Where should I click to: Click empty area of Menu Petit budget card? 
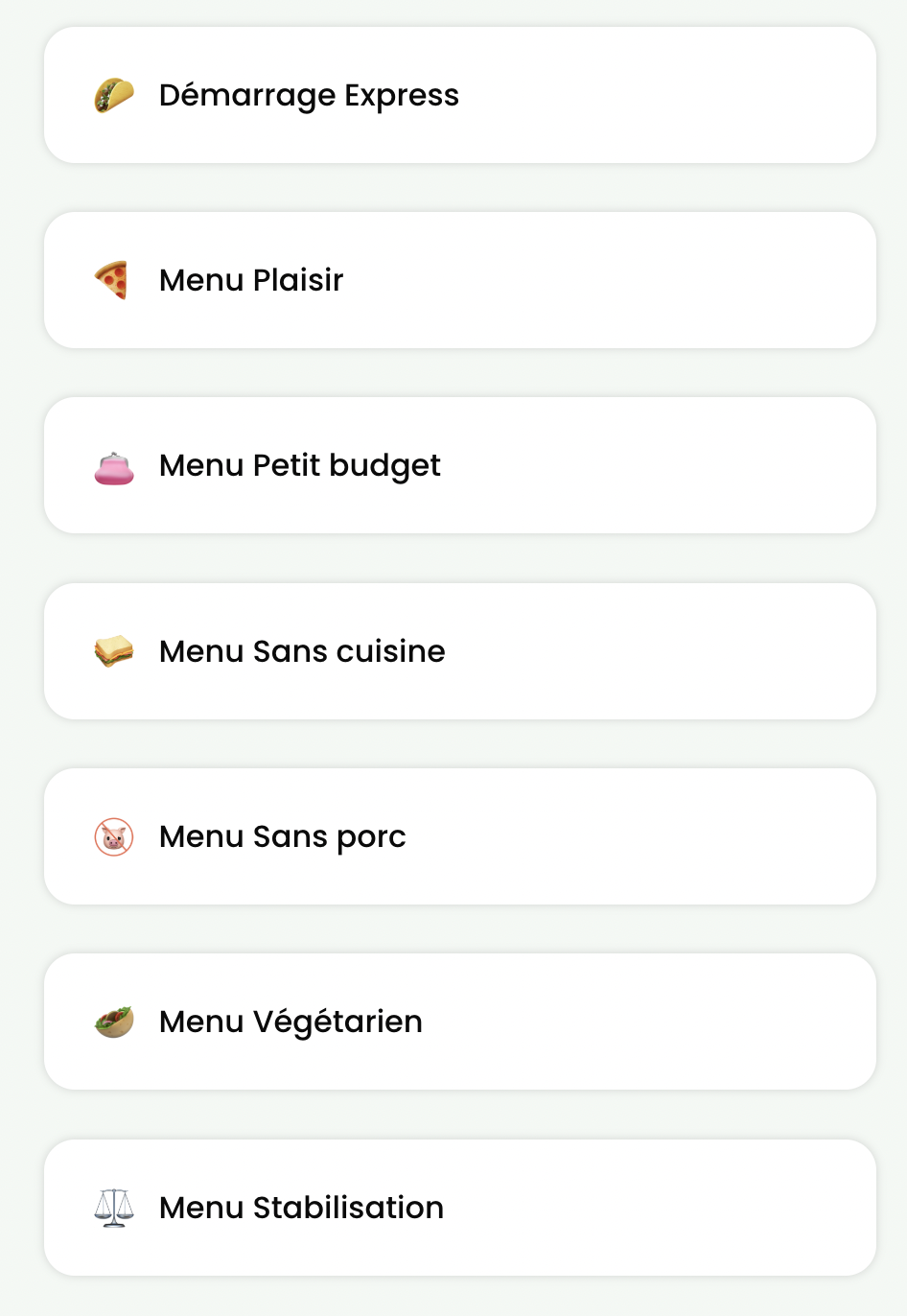(x=671, y=465)
